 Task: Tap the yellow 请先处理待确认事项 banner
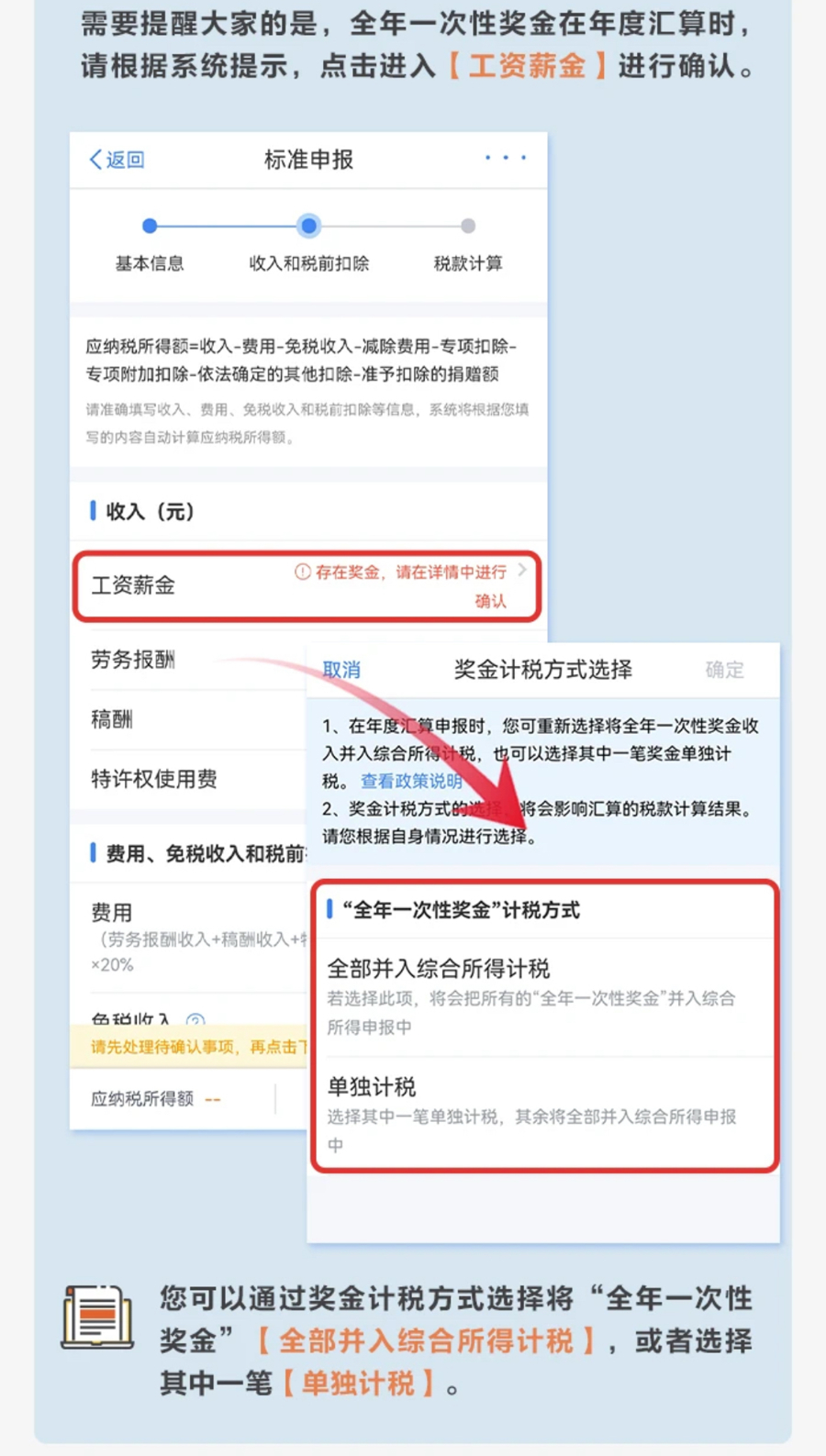[x=189, y=1047]
